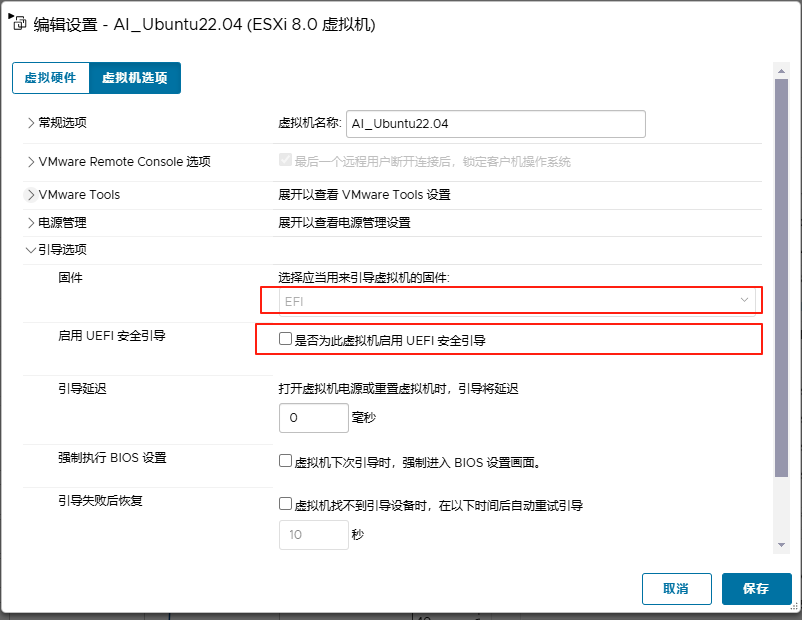Toggle the lock guest OS checkbox
The image size is (802, 620).
[286, 161]
